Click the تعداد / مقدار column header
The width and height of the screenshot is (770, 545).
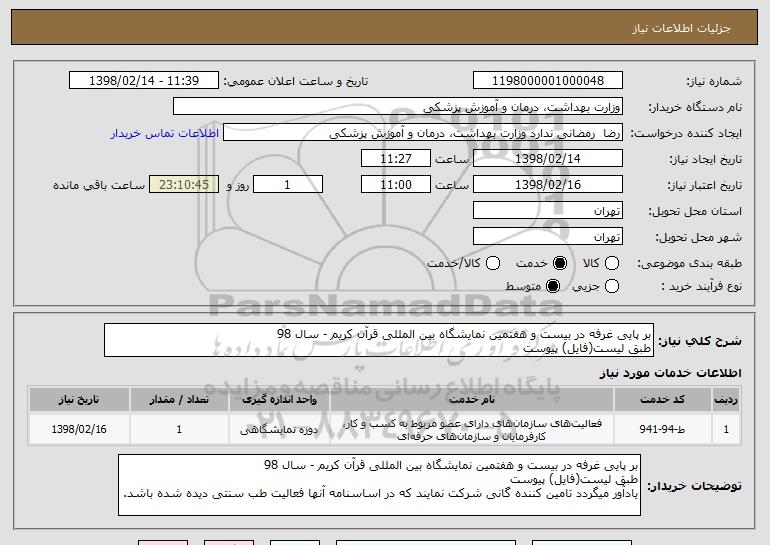[x=179, y=400]
